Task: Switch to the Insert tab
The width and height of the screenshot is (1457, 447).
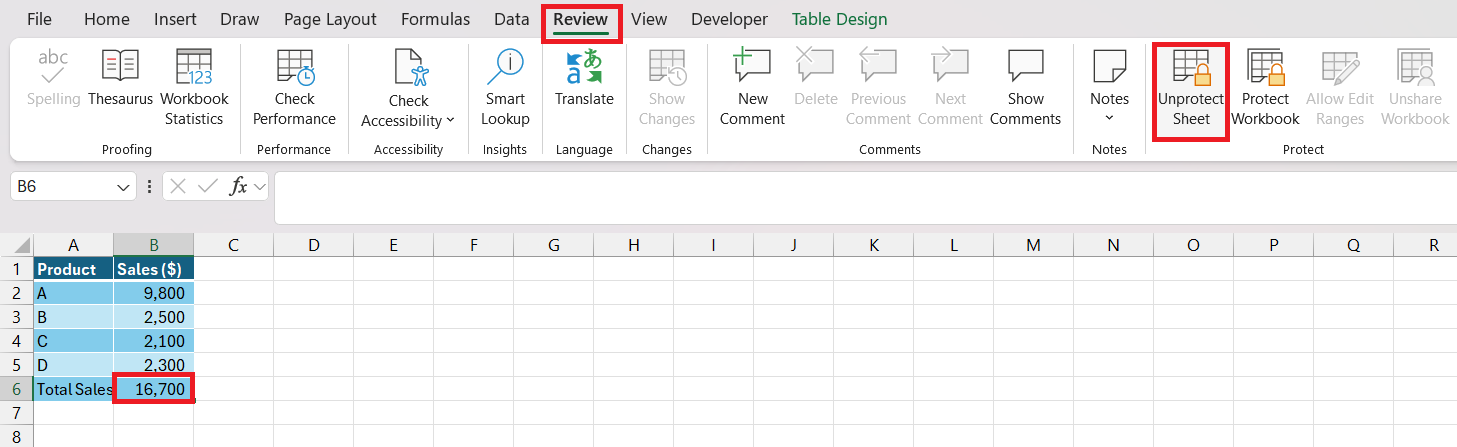Action: (x=175, y=19)
